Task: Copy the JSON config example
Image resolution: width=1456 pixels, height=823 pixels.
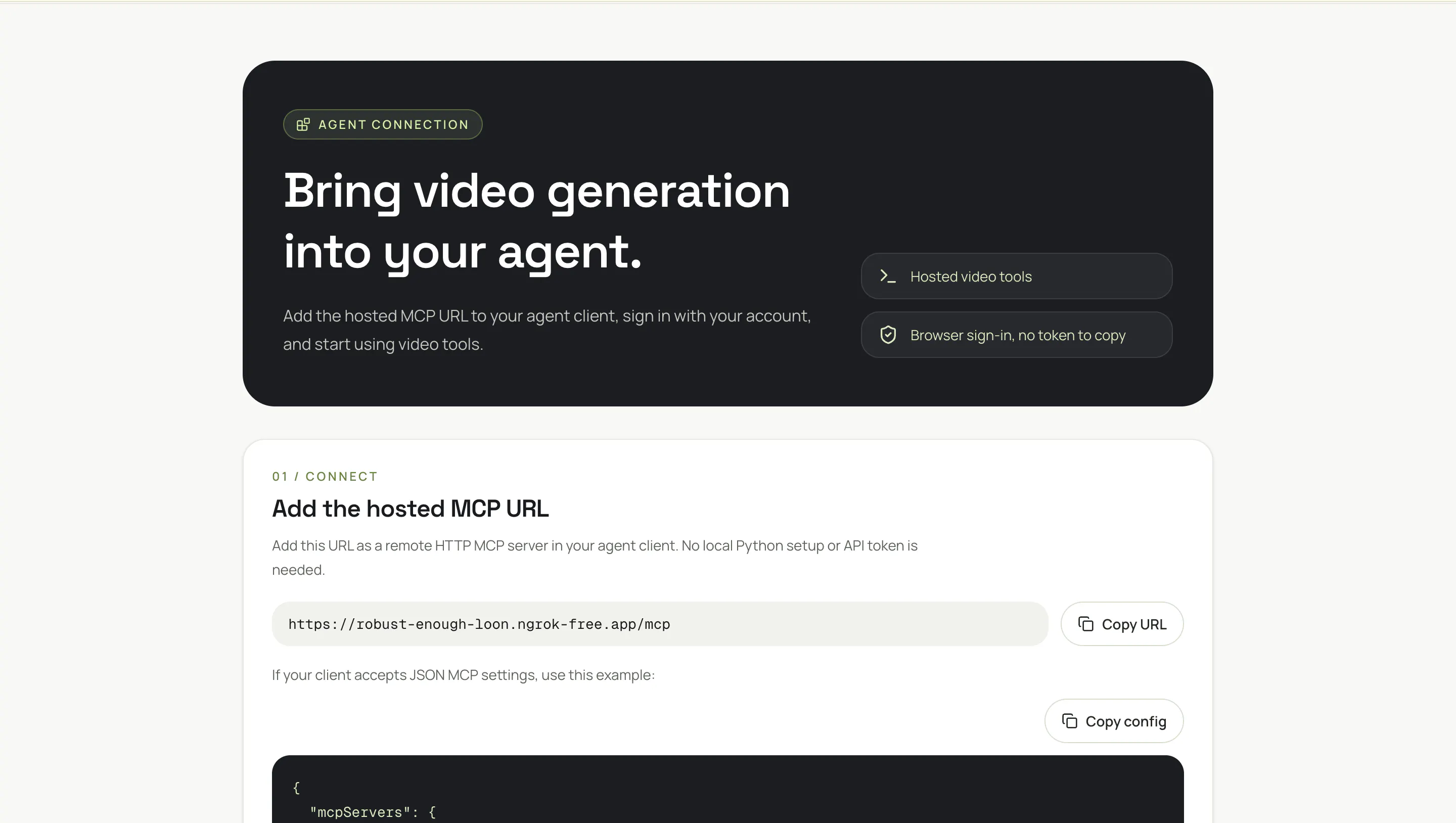Action: (x=1113, y=721)
